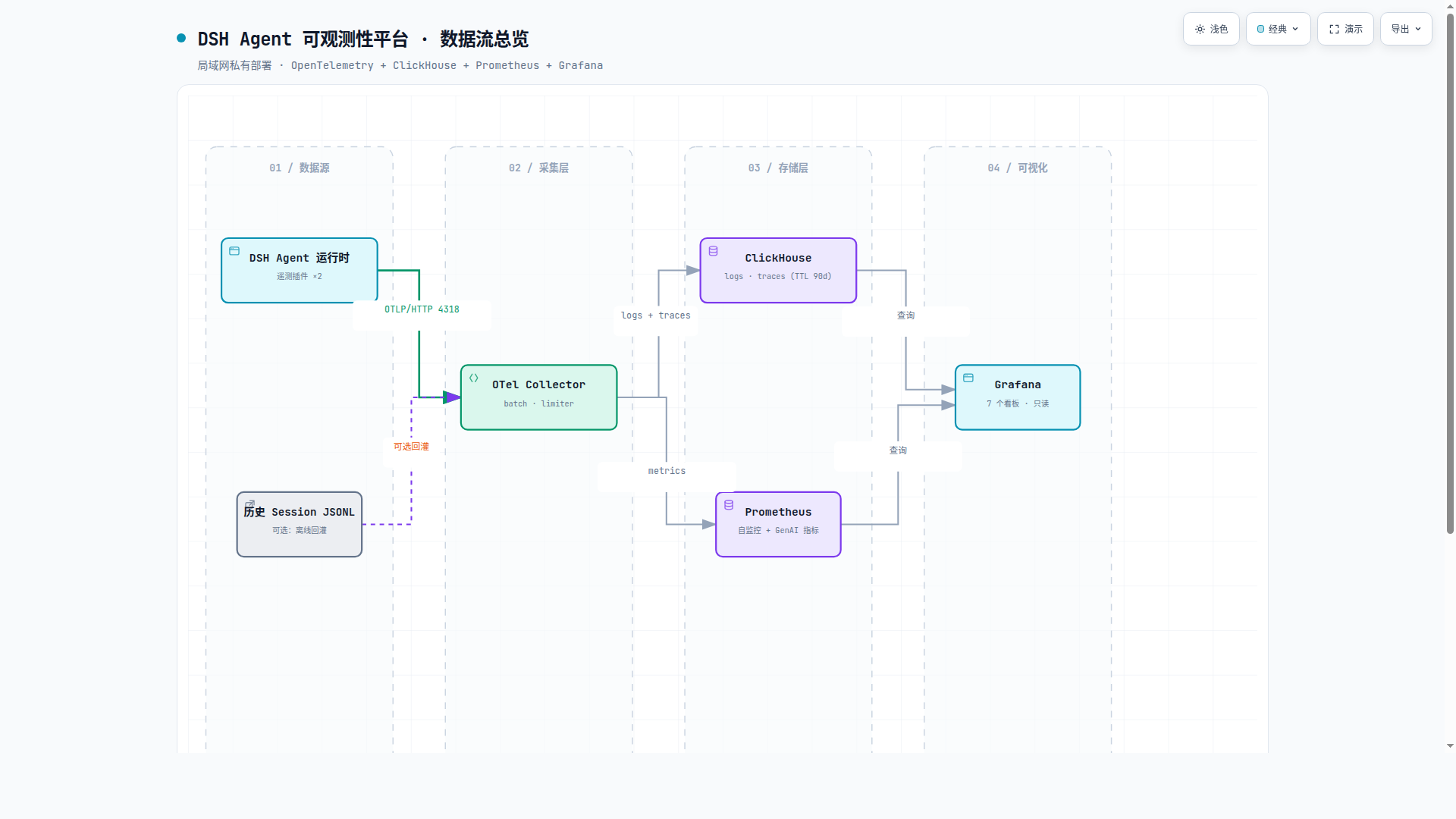Image resolution: width=1456 pixels, height=819 pixels.
Task: Click the scrollbar down arrow
Action: (1450, 746)
